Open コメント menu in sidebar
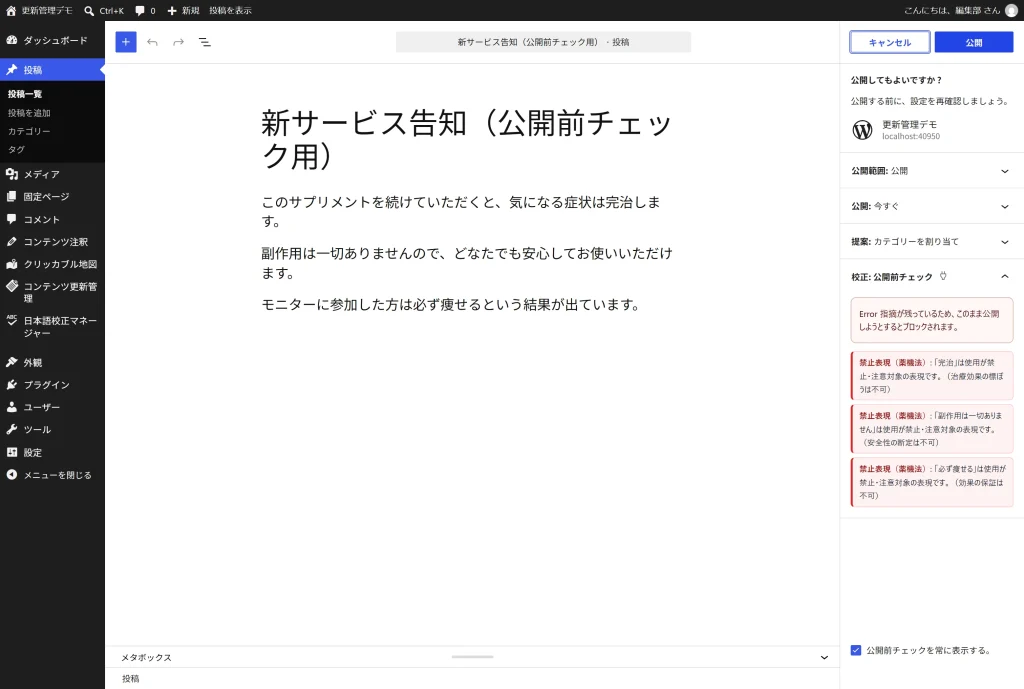Viewport: 1024px width, 689px height. [x=52, y=219]
